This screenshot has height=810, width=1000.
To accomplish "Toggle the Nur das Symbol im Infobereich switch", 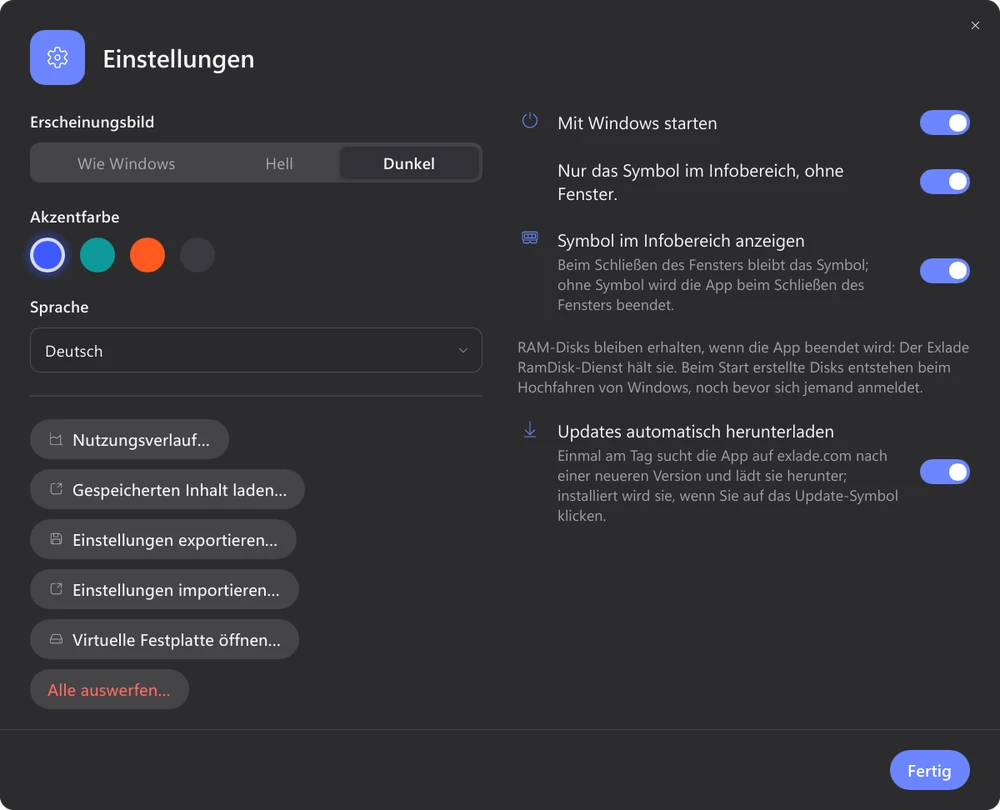I will (945, 182).
